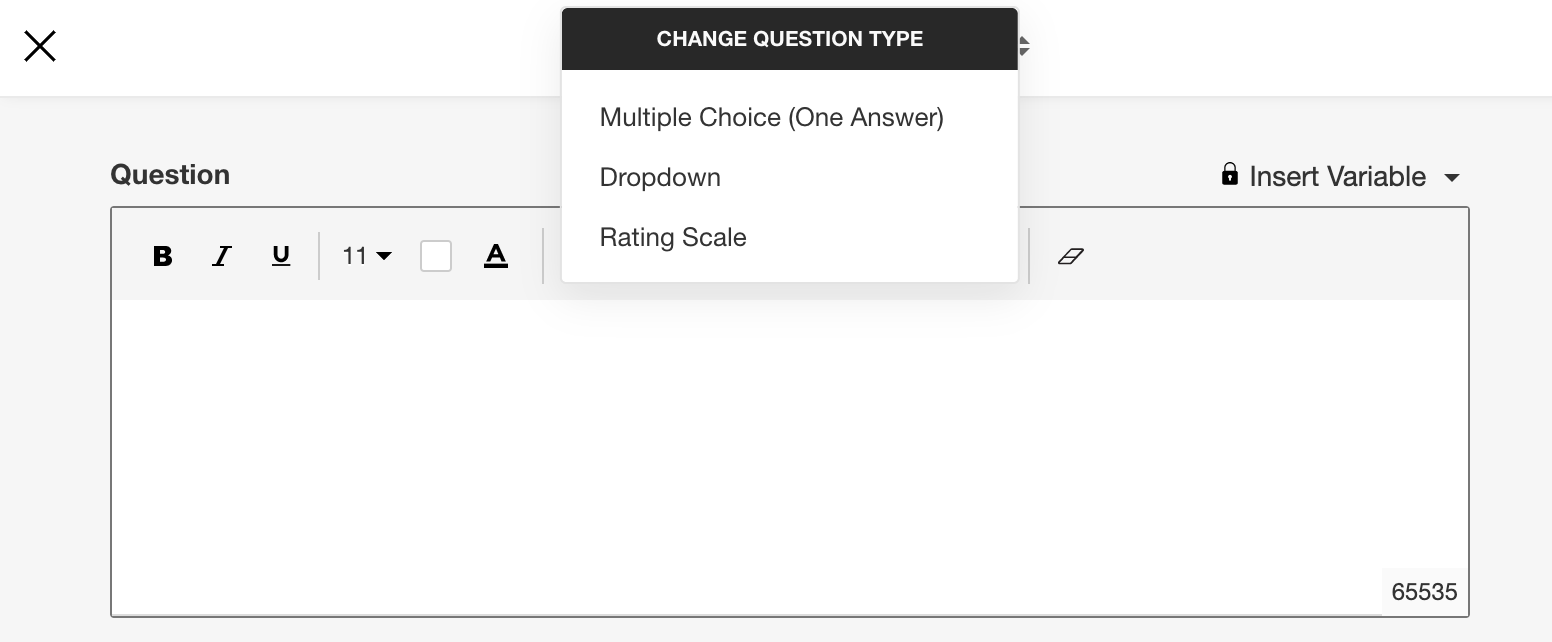Click the lock icon beside Insert Variable

click(x=1230, y=175)
